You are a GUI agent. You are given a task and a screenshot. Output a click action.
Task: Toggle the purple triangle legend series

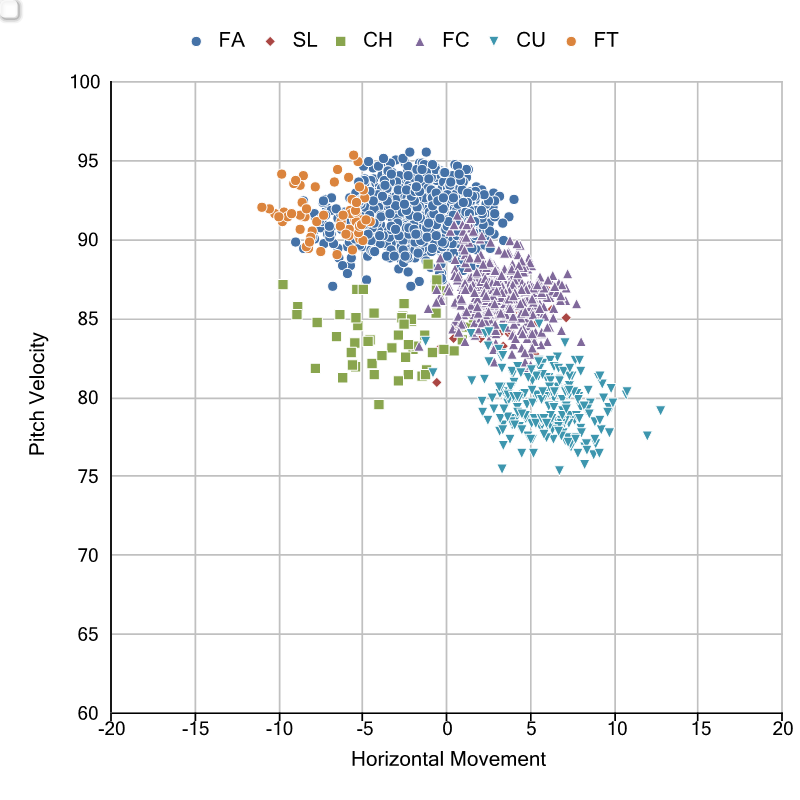pyautogui.click(x=420, y=41)
